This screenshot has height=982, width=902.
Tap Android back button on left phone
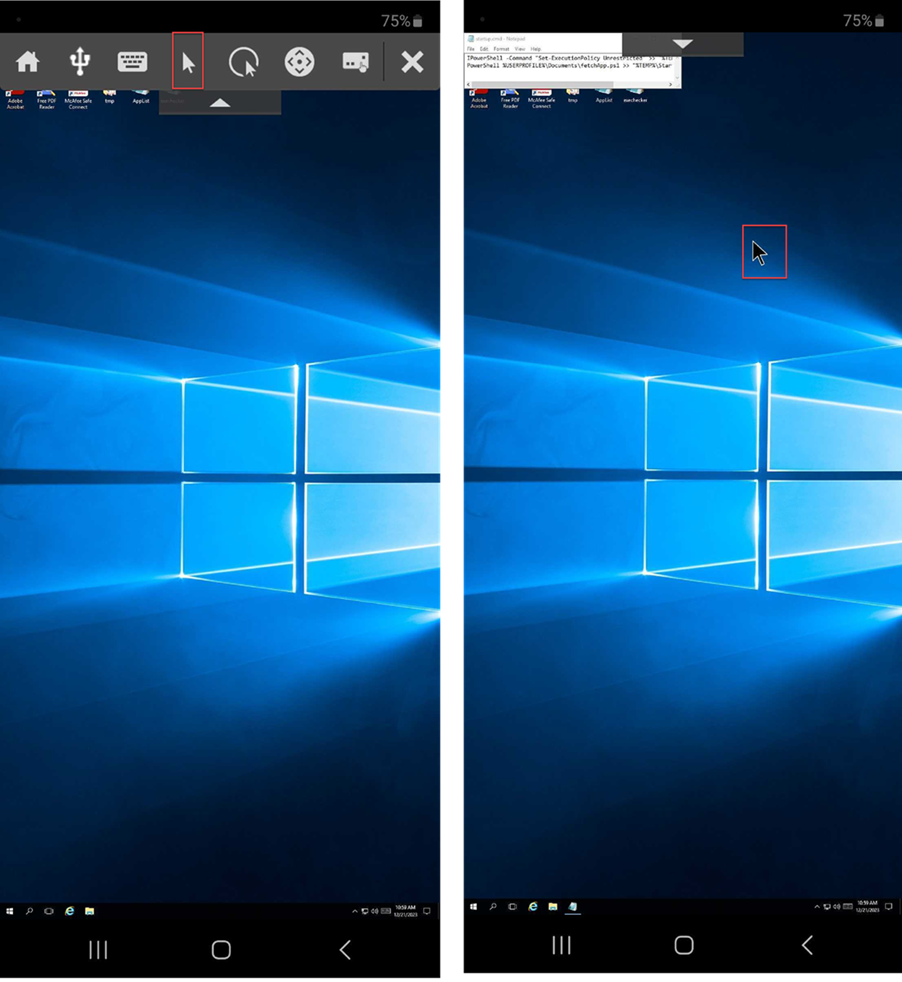[x=345, y=950]
